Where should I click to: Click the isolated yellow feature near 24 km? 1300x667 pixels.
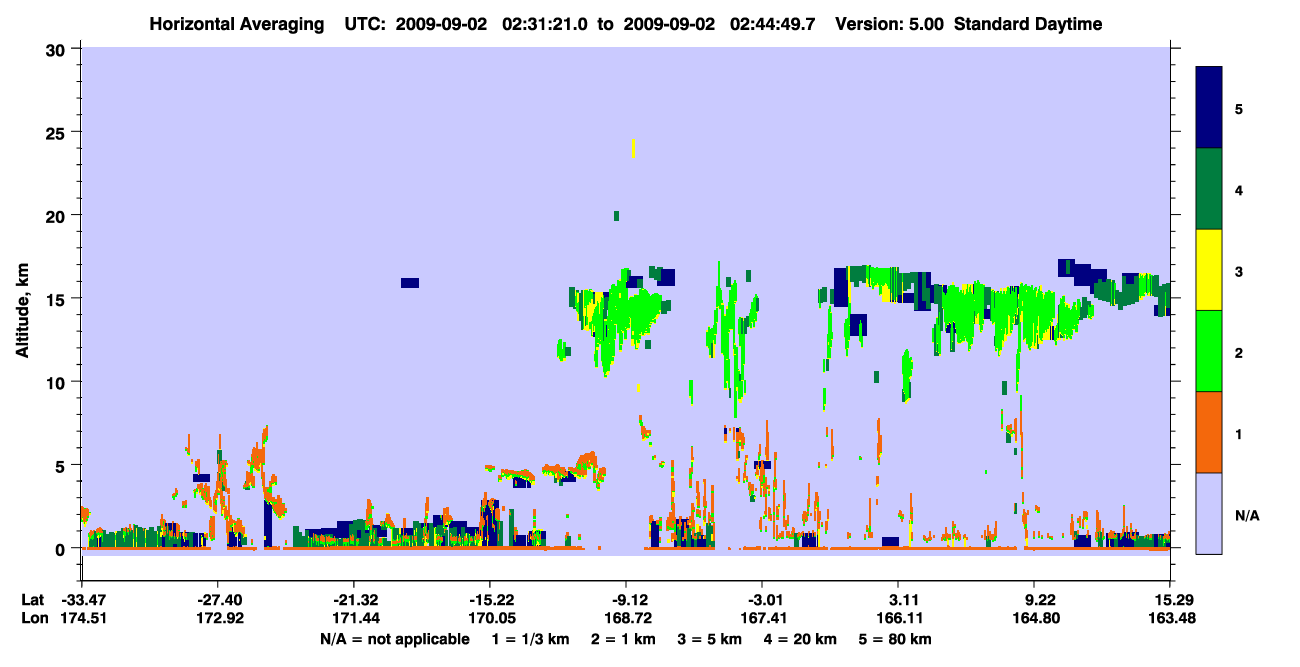click(x=634, y=148)
